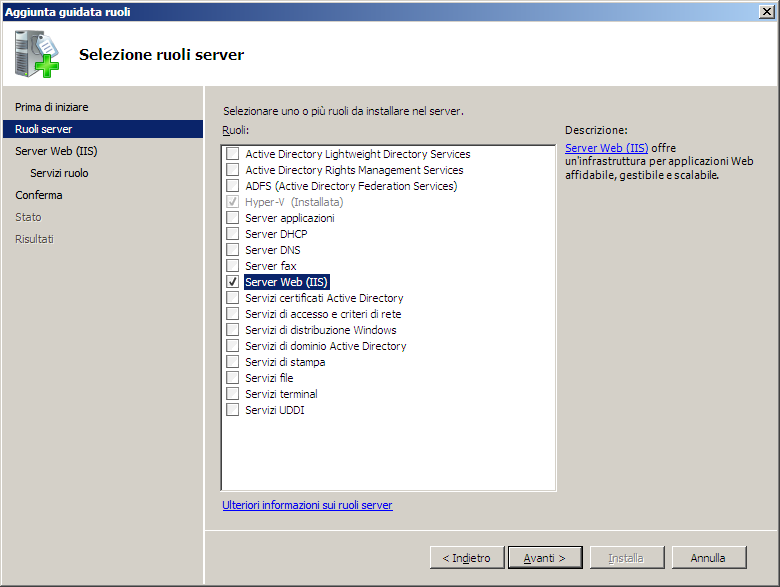Viewport: 780px width, 587px height.
Task: Click the Servizi di stampa label
Action: [x=285, y=362]
